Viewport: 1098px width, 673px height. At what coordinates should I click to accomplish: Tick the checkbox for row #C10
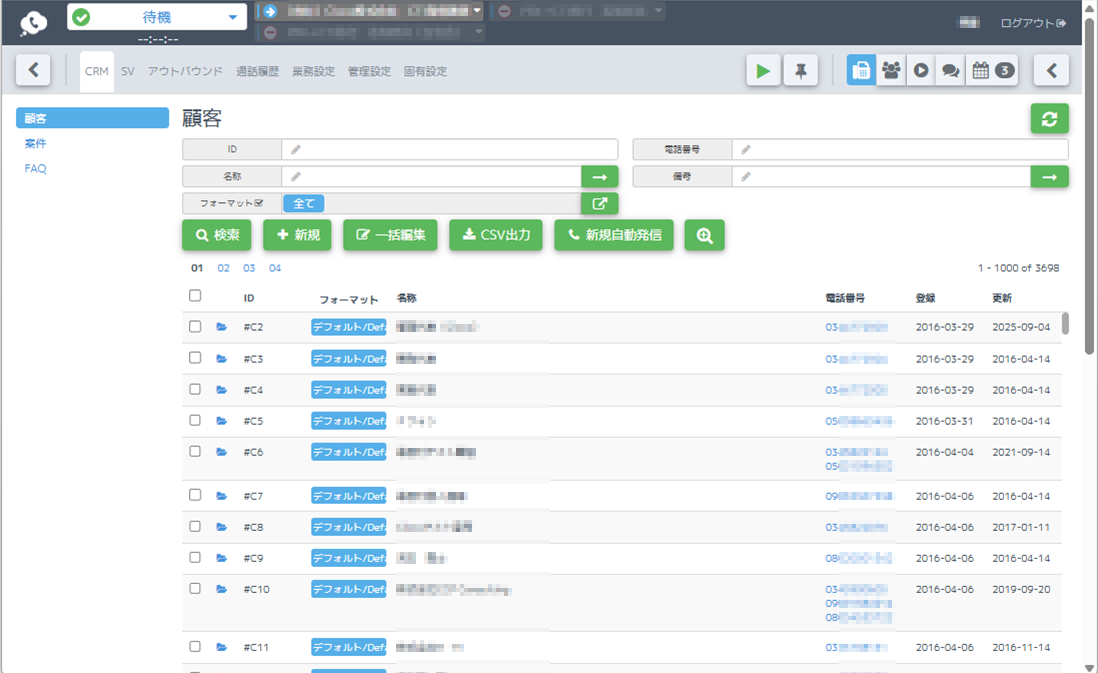tap(195, 589)
